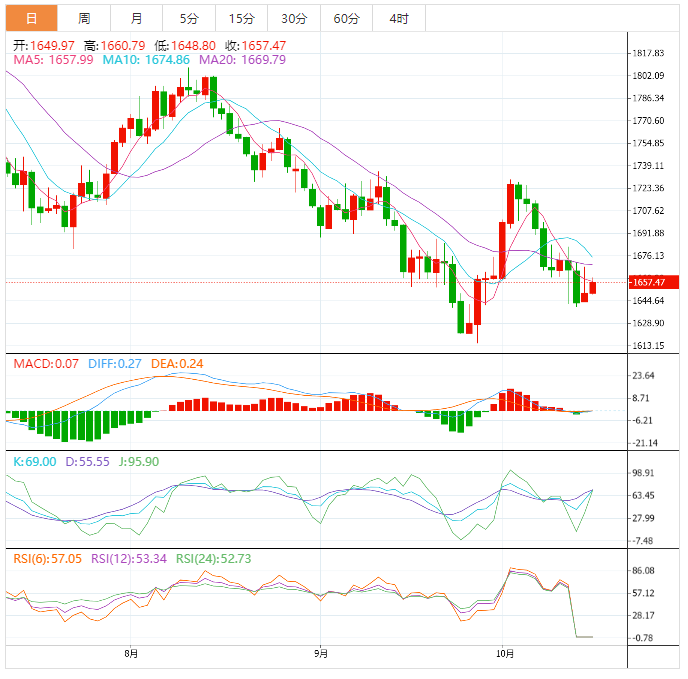Click the 98.91 KDJ axis label
The height and width of the screenshot is (679, 688).
[x=643, y=473]
